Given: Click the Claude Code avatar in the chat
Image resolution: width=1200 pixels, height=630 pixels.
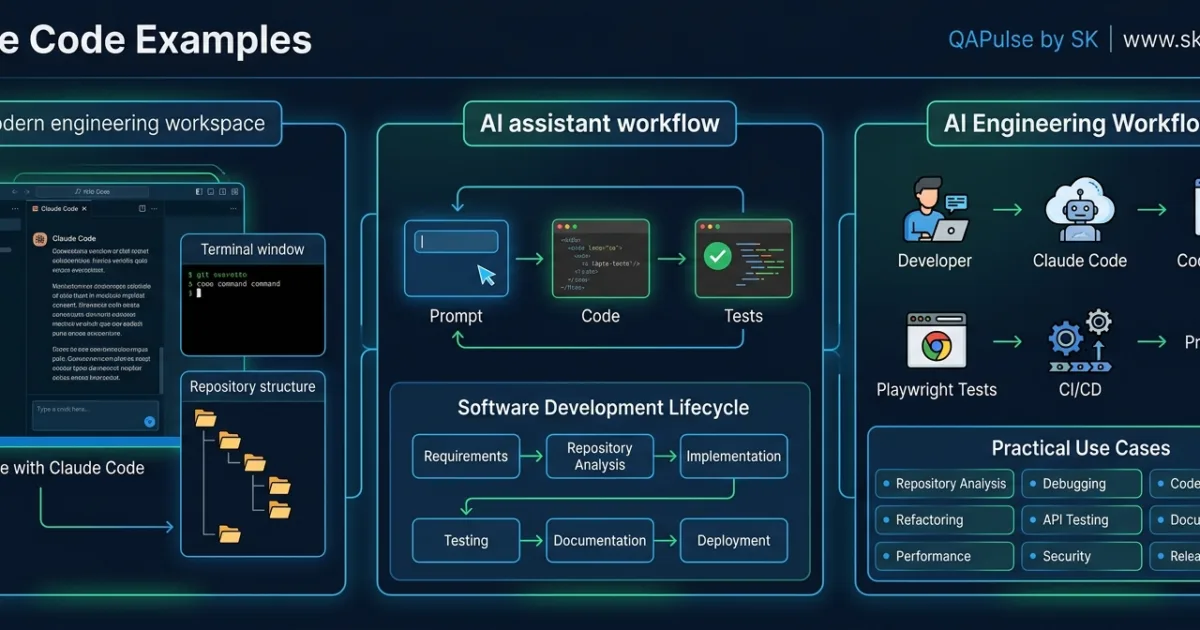Looking at the screenshot, I should (40, 239).
